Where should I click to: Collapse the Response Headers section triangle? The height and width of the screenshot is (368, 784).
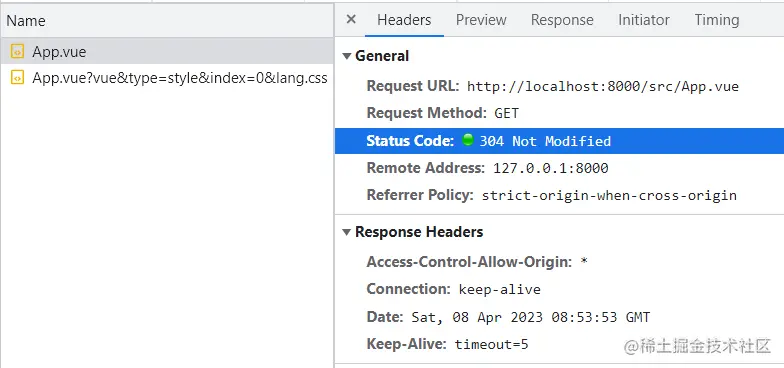pos(346,232)
